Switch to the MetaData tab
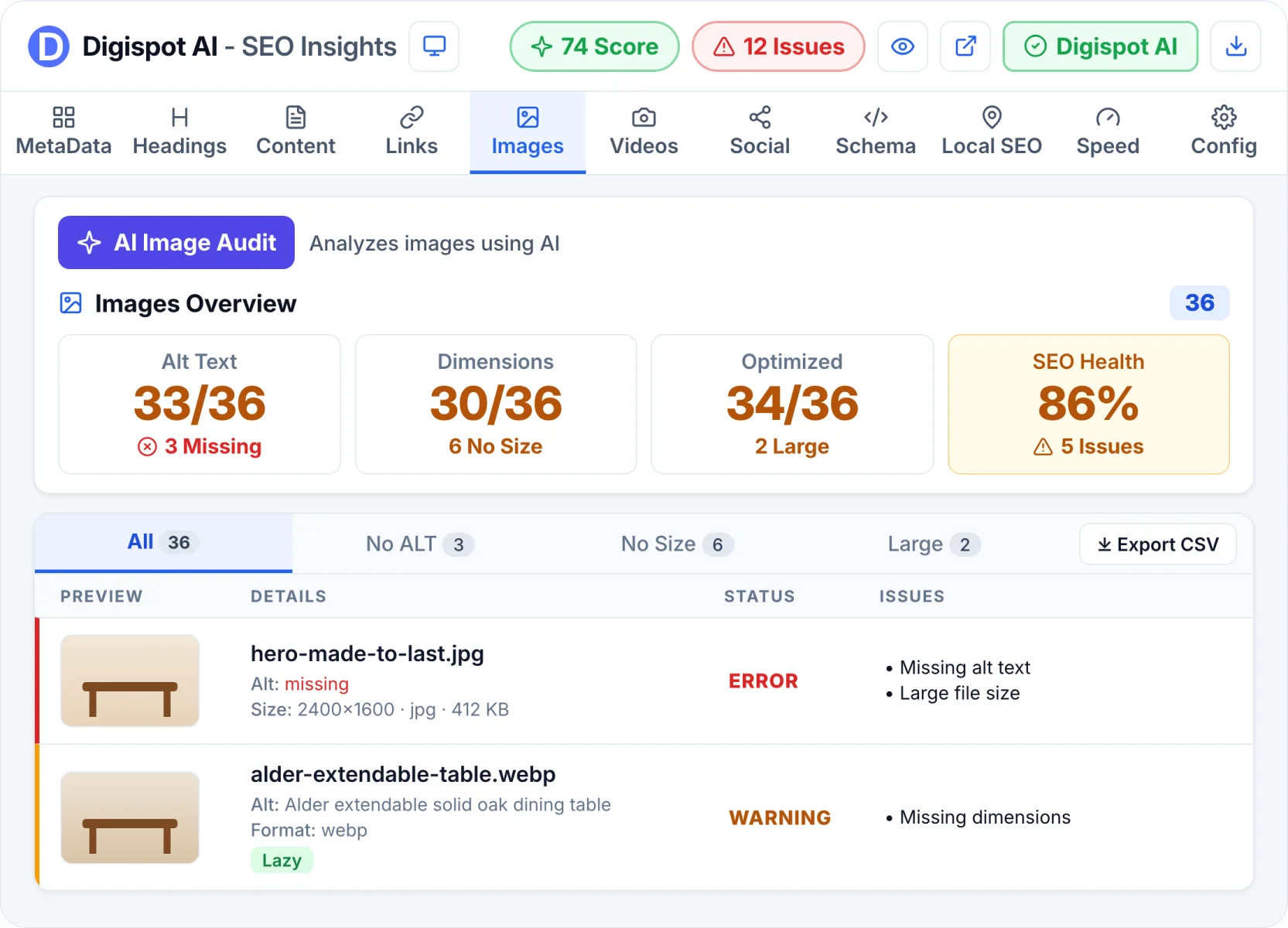The height and width of the screenshot is (928, 1288). 63,132
